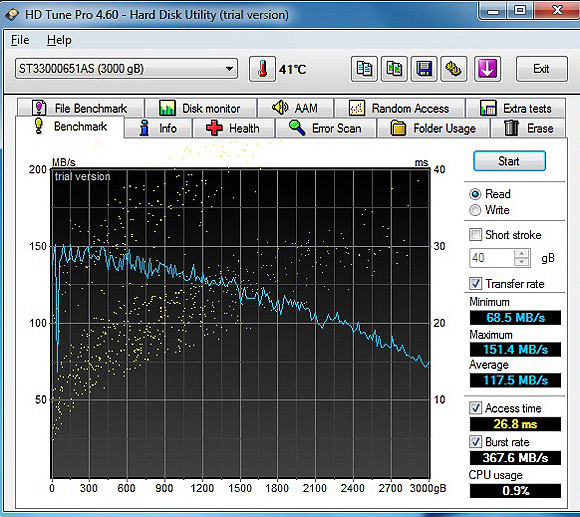Click the HD Tune title bar icon
This screenshot has height=517, width=580.
[x=12, y=15]
